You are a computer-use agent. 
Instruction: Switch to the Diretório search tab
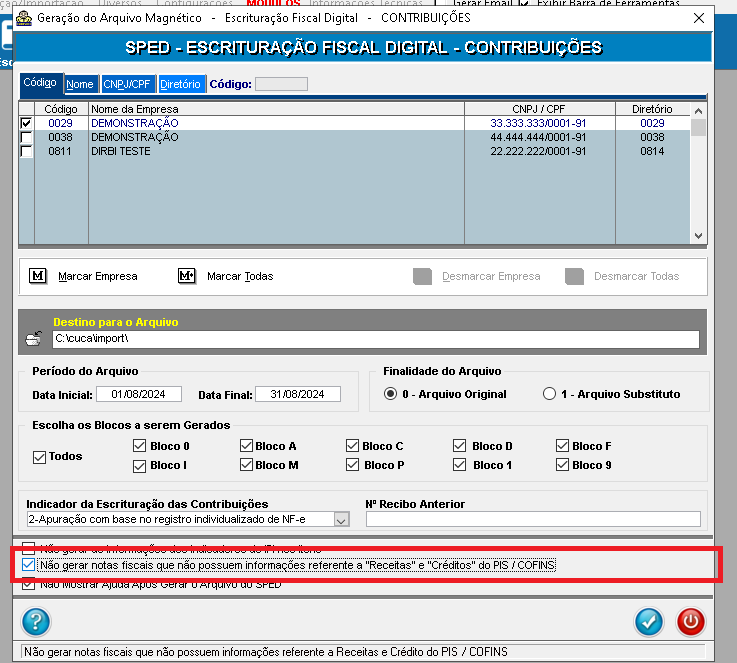point(180,84)
